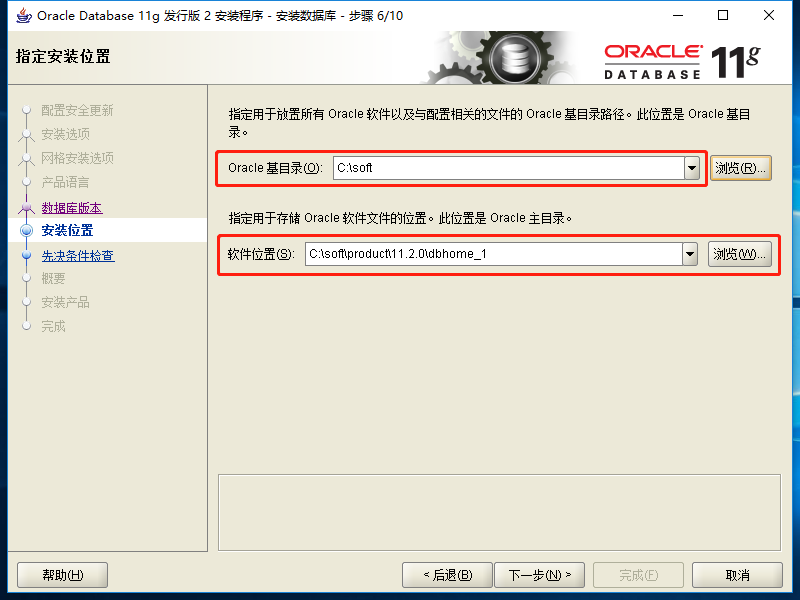
Task: Open 浏览(R) for Oracle base directory
Action: click(741, 168)
